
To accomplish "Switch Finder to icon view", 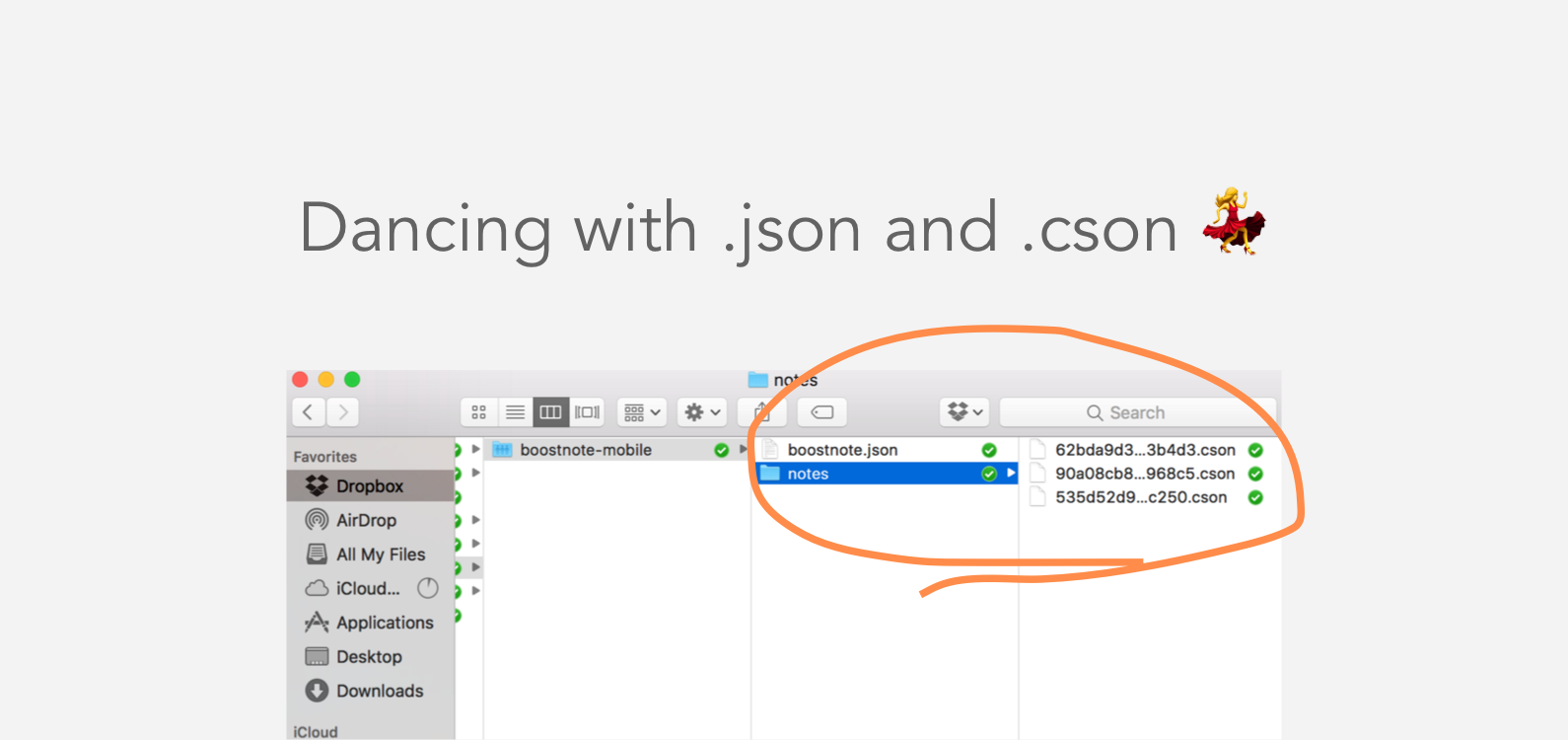I will pyautogui.click(x=479, y=412).
